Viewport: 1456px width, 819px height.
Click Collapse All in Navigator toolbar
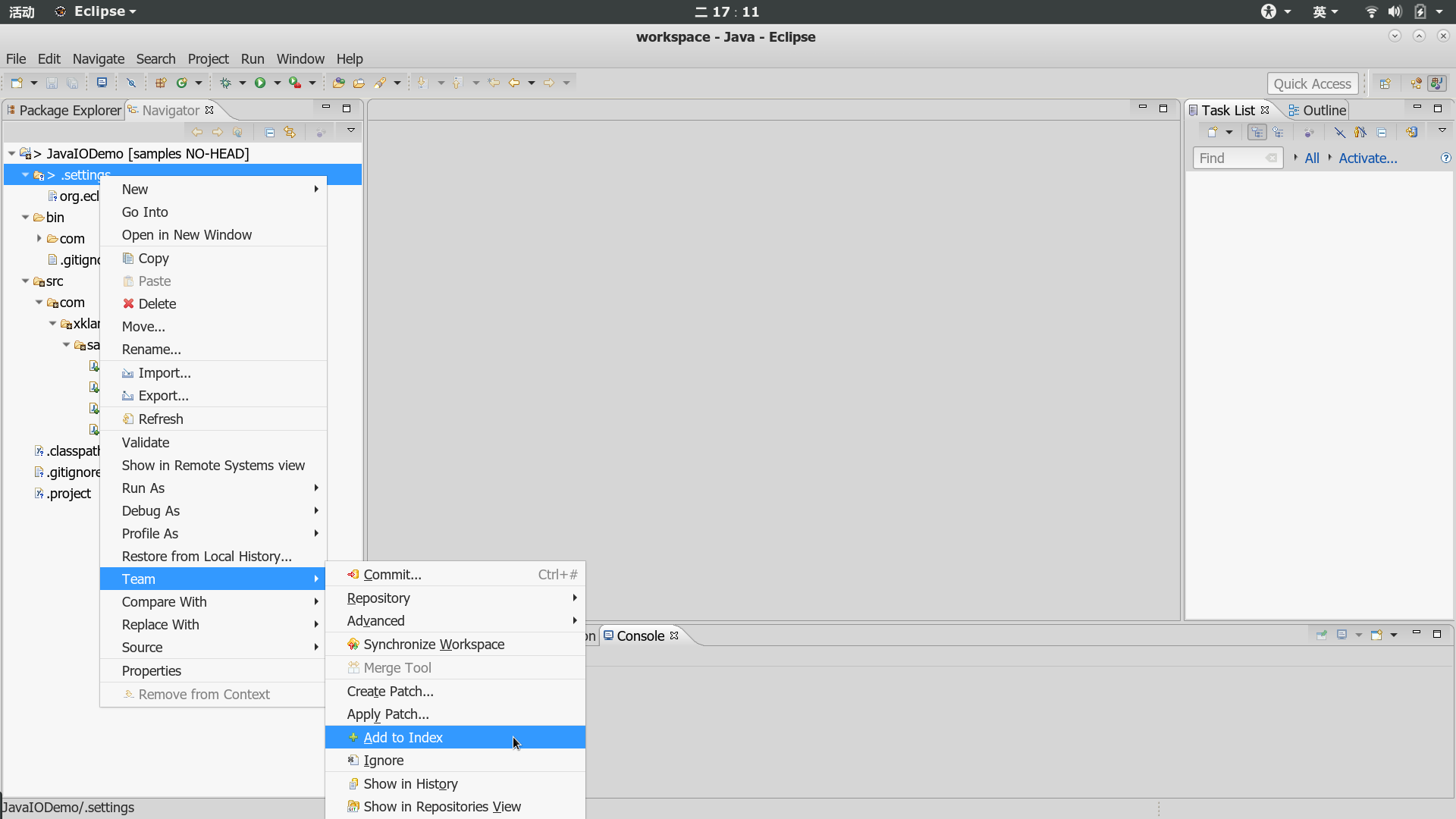point(269,132)
